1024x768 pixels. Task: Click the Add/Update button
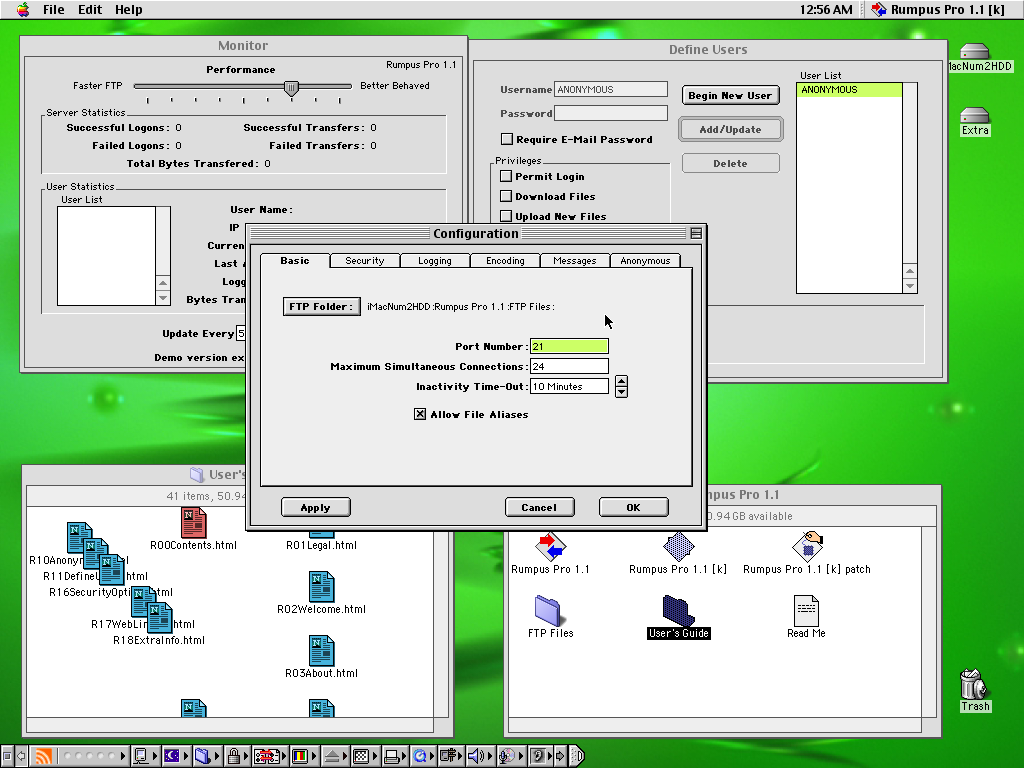[730, 129]
